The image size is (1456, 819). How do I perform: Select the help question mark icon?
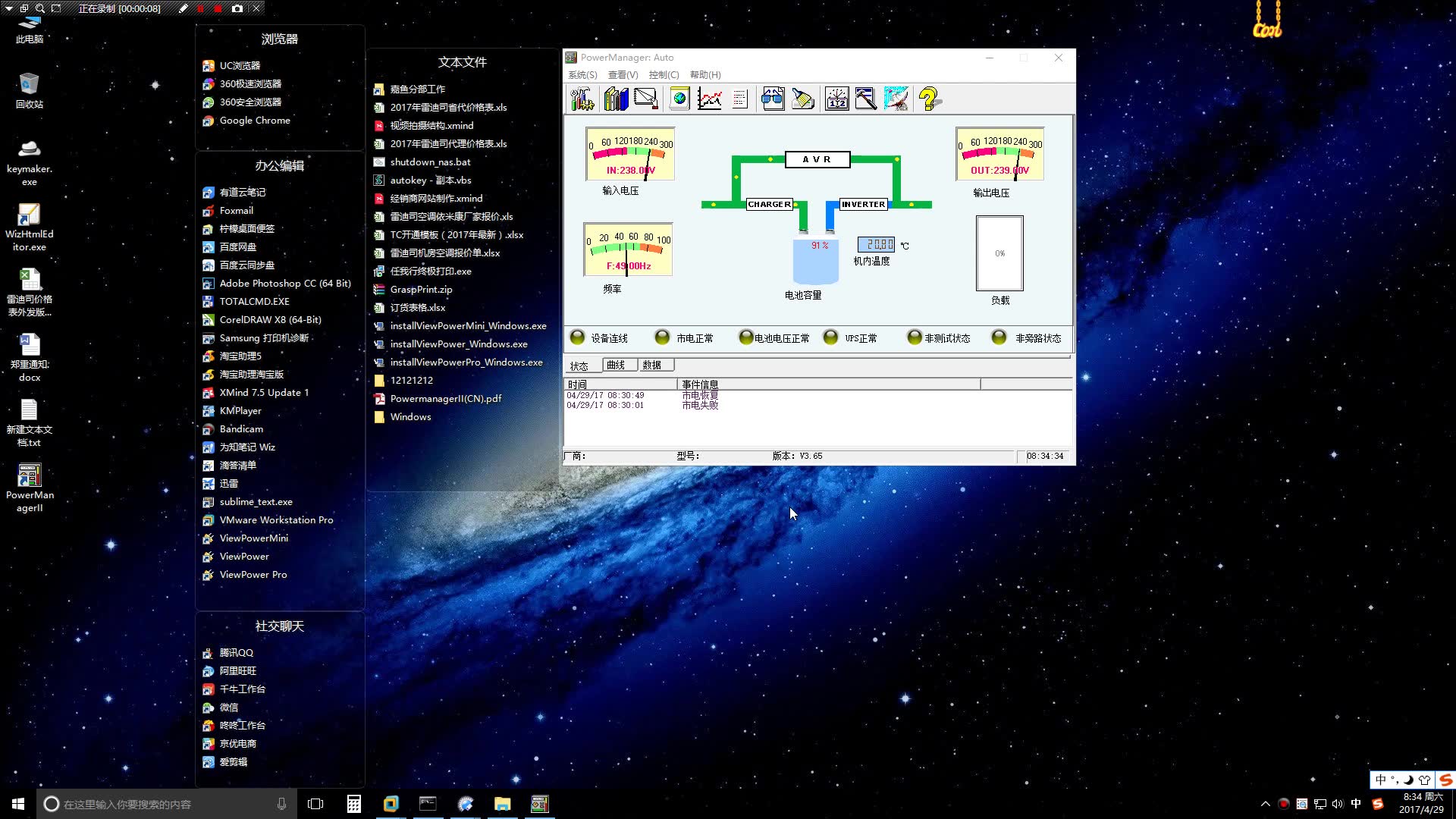tap(928, 98)
